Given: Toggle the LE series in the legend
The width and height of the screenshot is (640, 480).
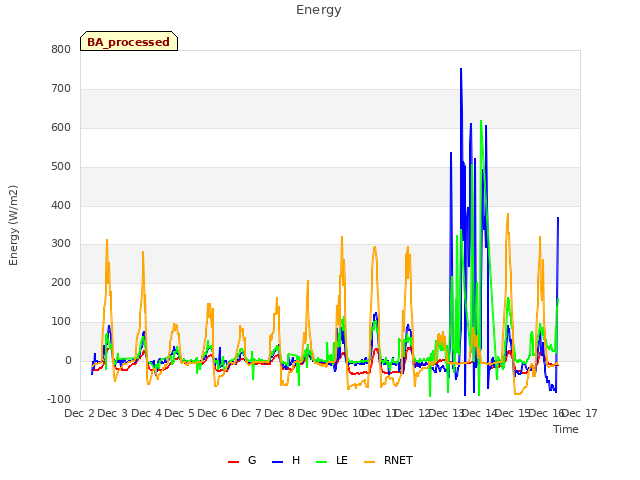Looking at the screenshot, I should (x=332, y=460).
